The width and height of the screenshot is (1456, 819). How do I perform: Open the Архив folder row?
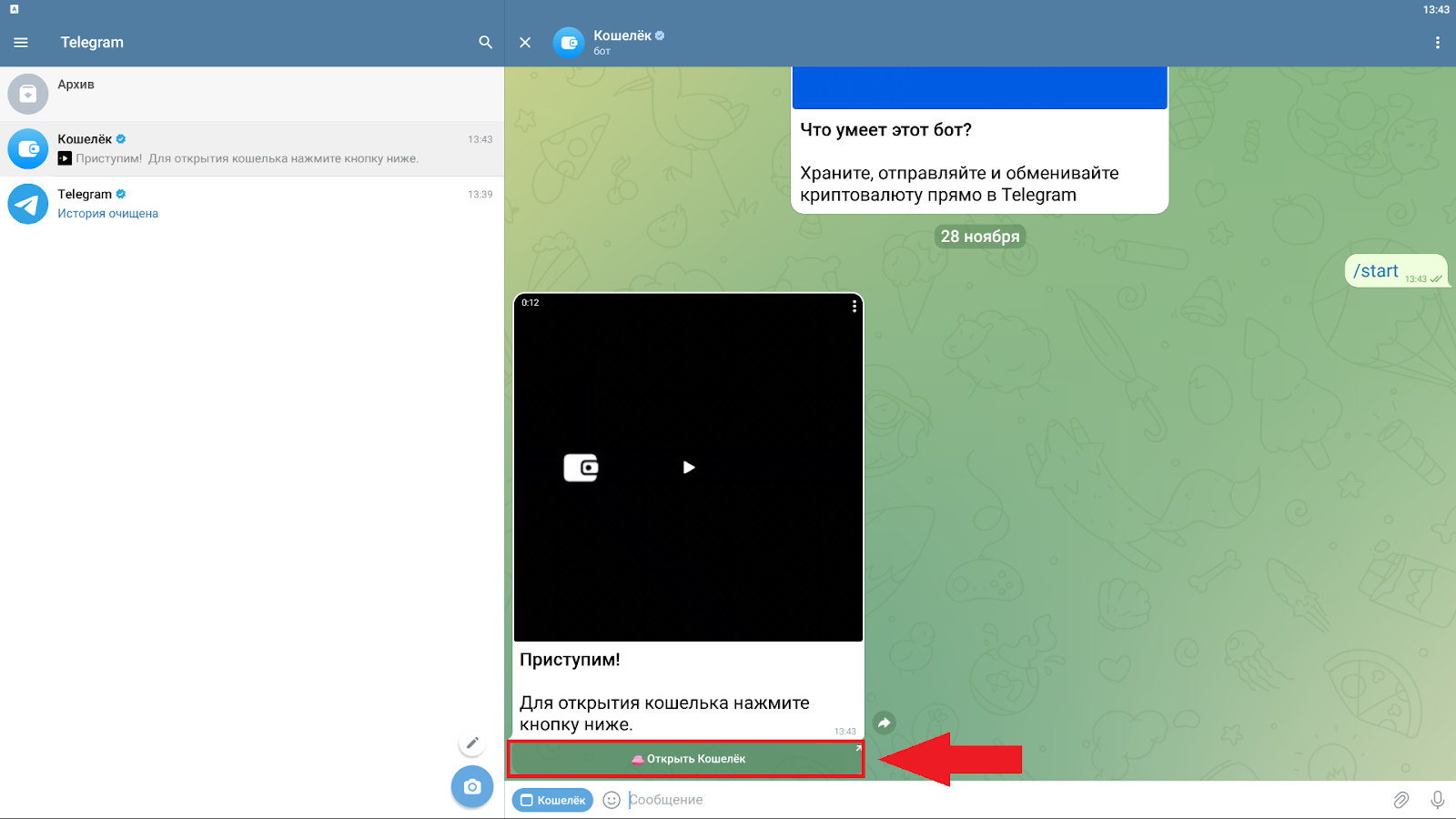(252, 94)
